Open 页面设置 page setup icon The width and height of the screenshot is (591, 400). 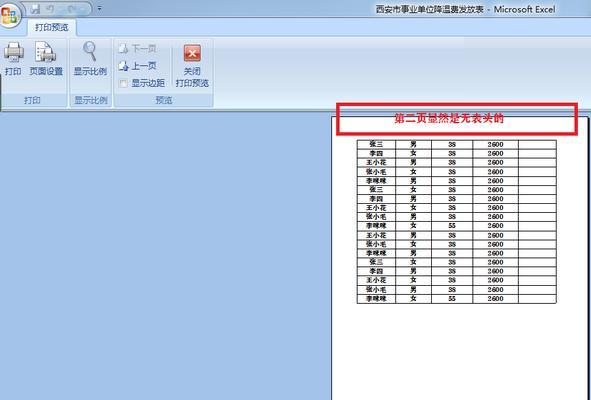tap(46, 52)
